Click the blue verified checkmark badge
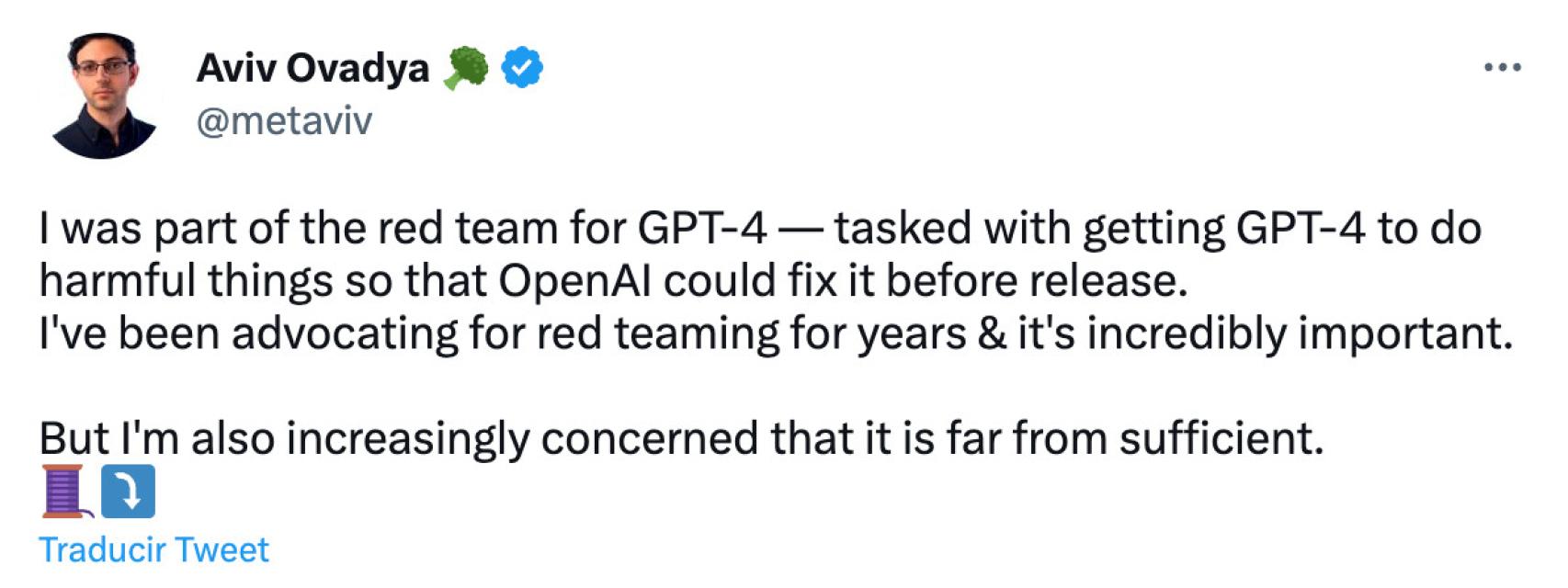The image size is (1568, 588). pos(522,68)
